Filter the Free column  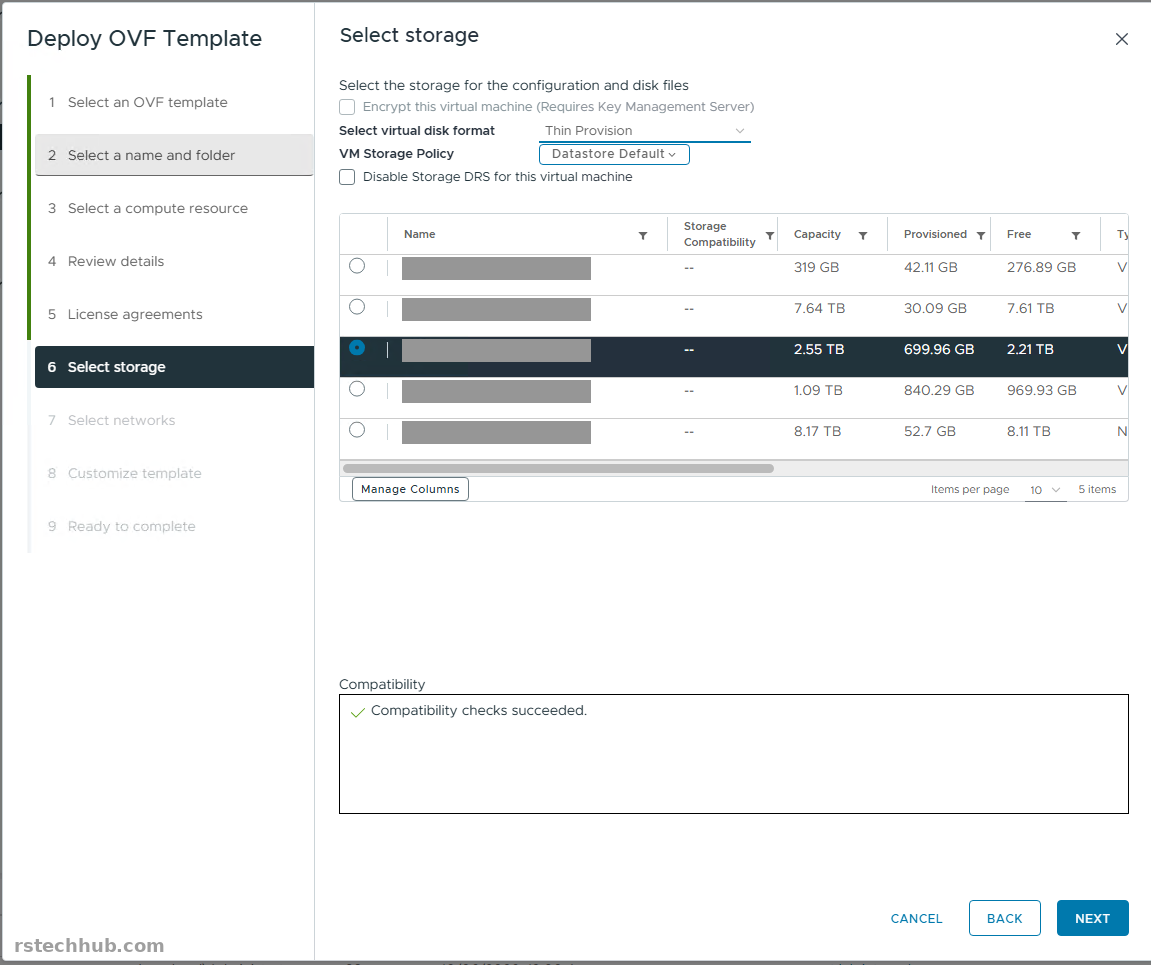pyautogui.click(x=1076, y=236)
